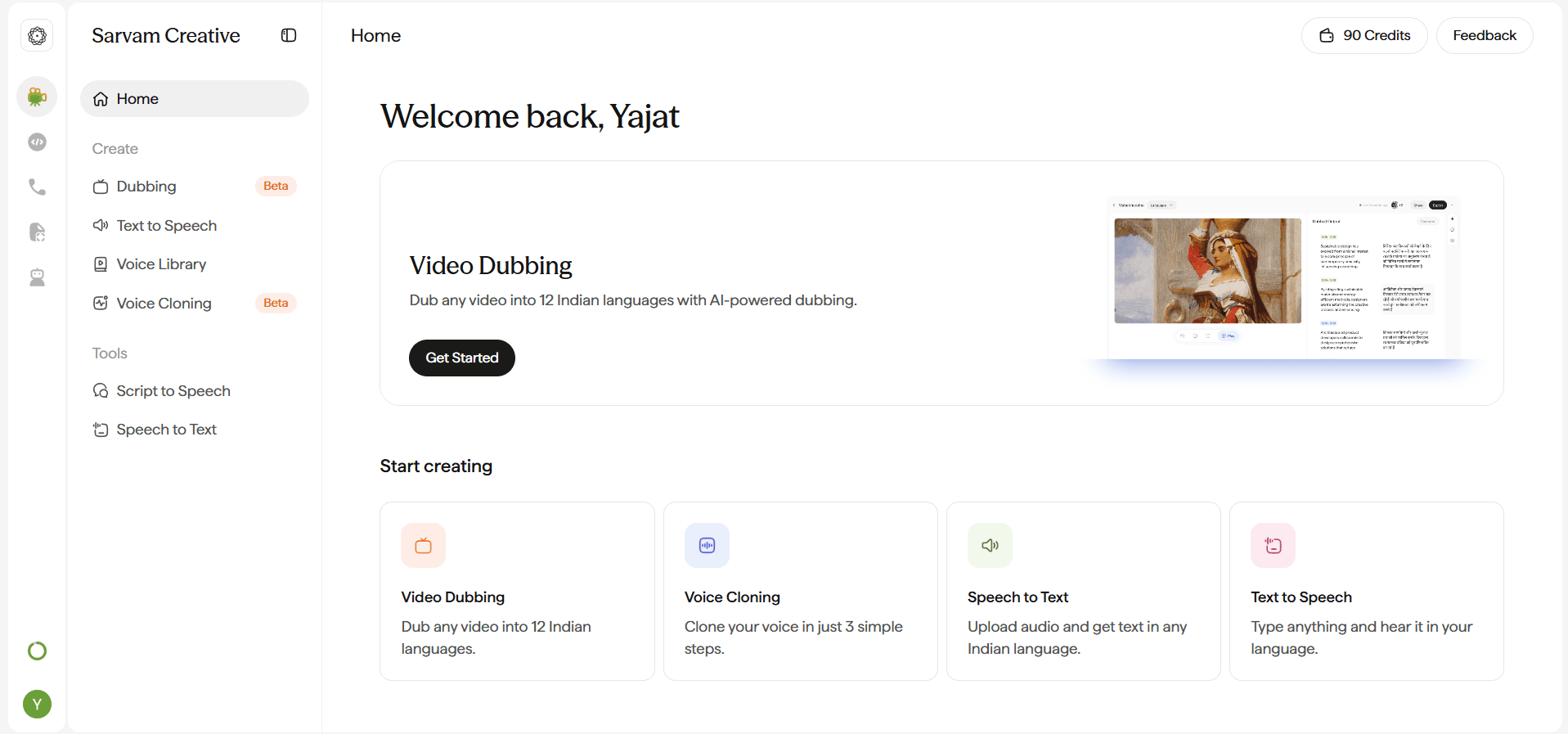The height and width of the screenshot is (734, 1568).
Task: Click the Dubbing TV icon in sidebar
Action: coord(101,187)
